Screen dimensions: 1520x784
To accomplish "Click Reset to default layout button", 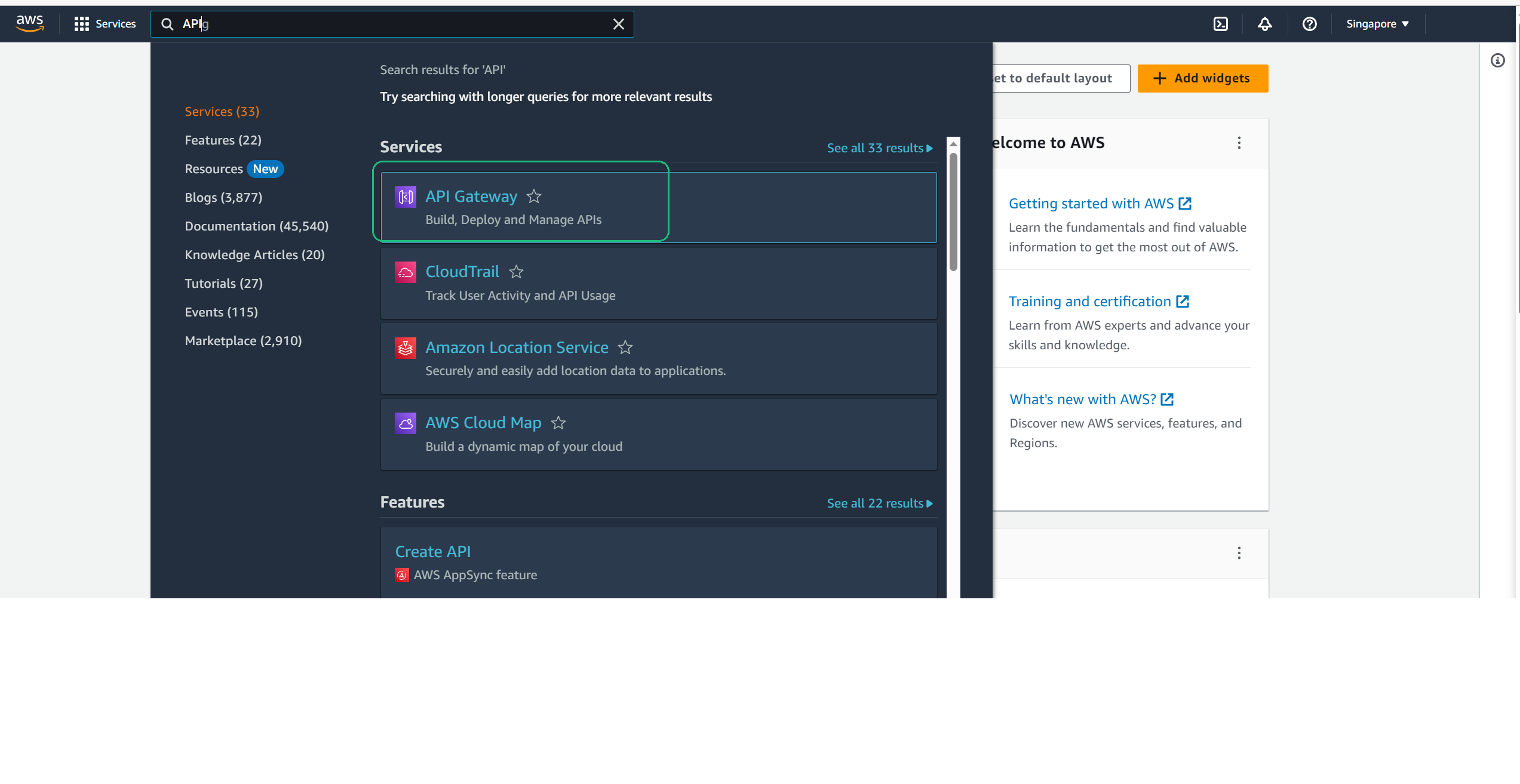I will coord(1061,78).
